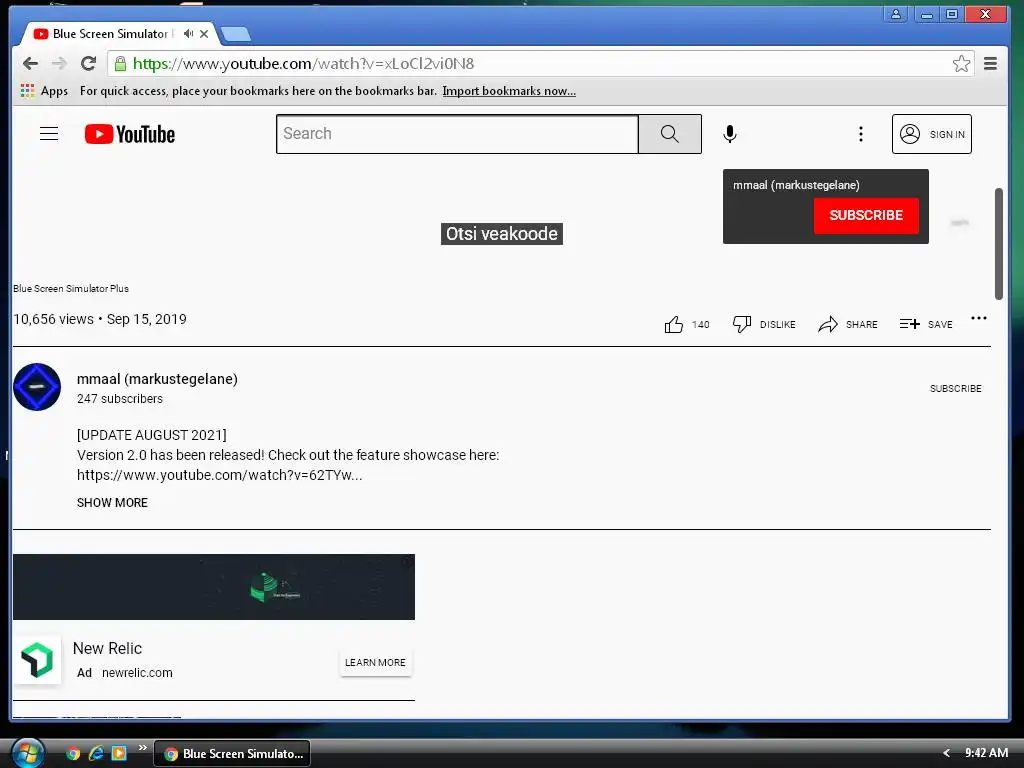This screenshot has width=1024, height=768.
Task: View site security via the padlock icon
Action: 120,63
